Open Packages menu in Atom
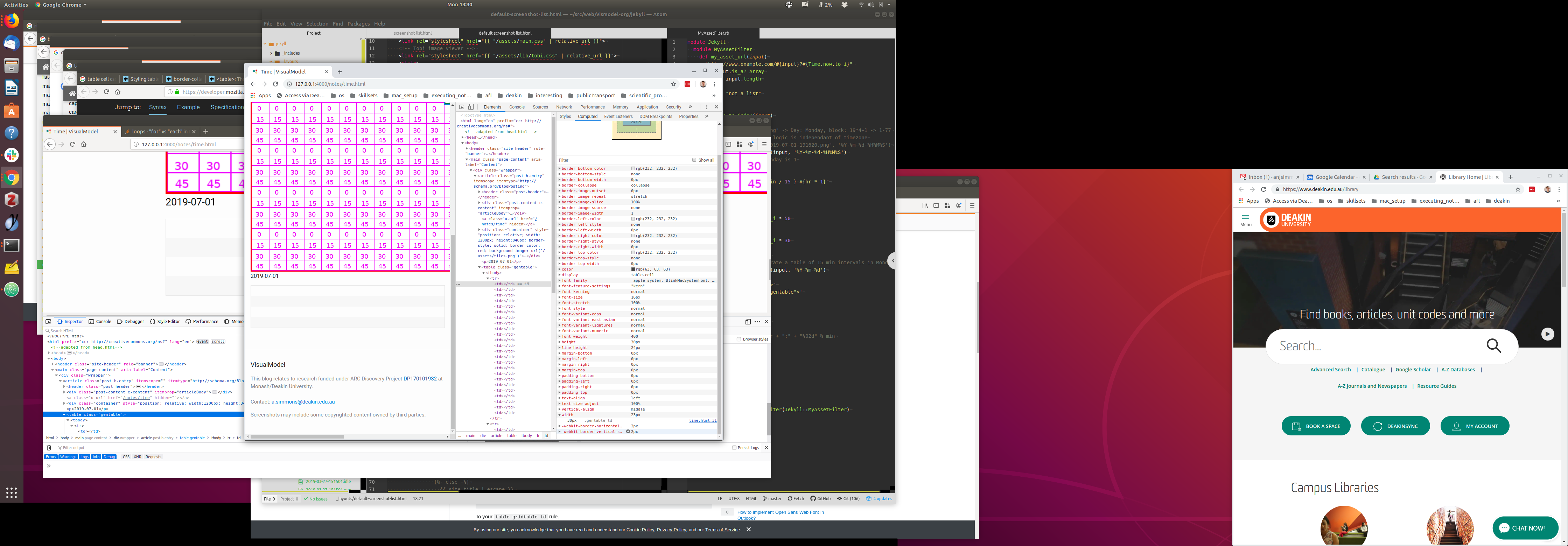The height and width of the screenshot is (546, 1568). click(358, 24)
